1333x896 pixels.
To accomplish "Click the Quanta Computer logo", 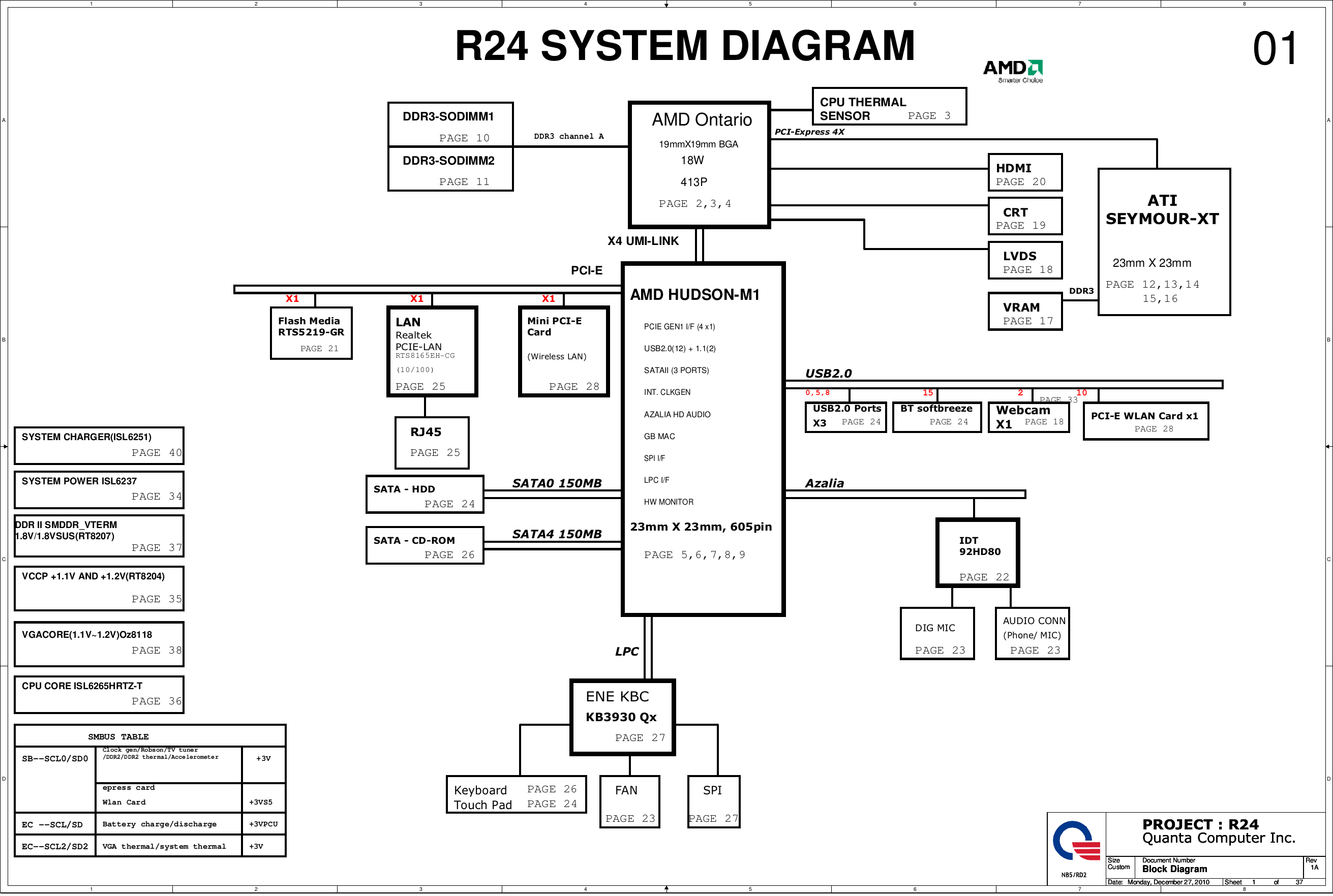I will pyautogui.click(x=1076, y=841).
